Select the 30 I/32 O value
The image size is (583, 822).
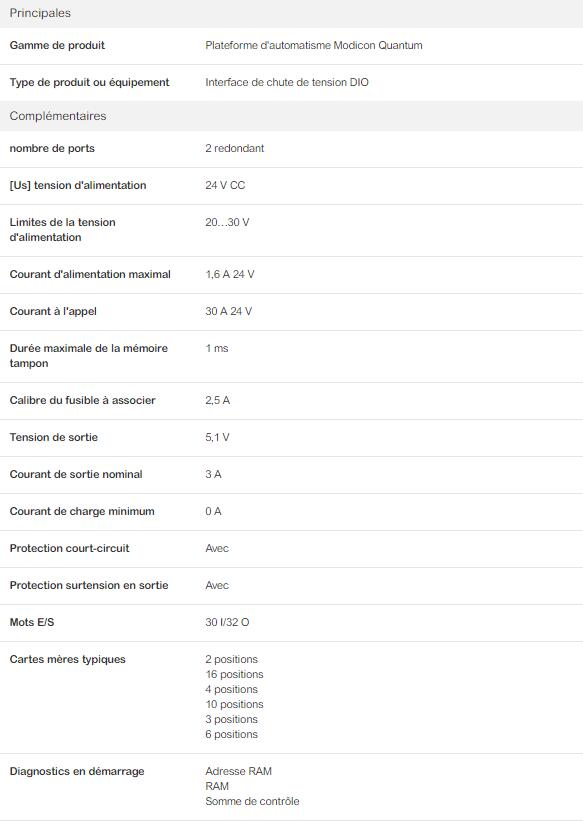click(x=227, y=622)
